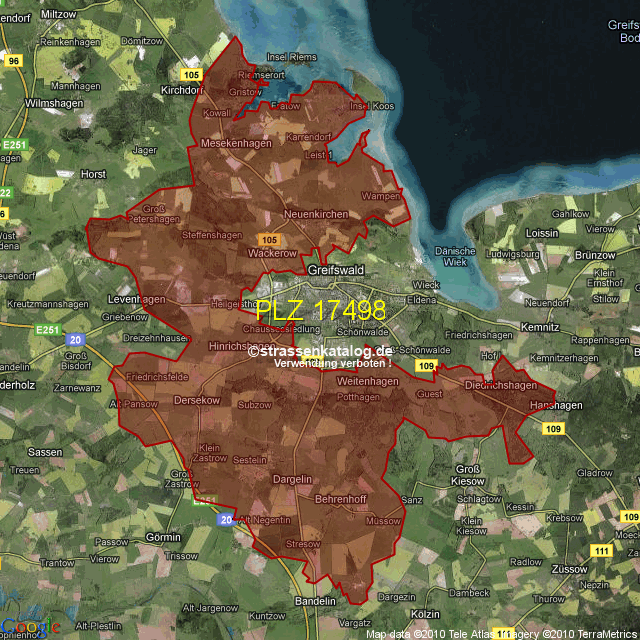Select the Behrenhoff place label
The image size is (640, 640).
(341, 498)
